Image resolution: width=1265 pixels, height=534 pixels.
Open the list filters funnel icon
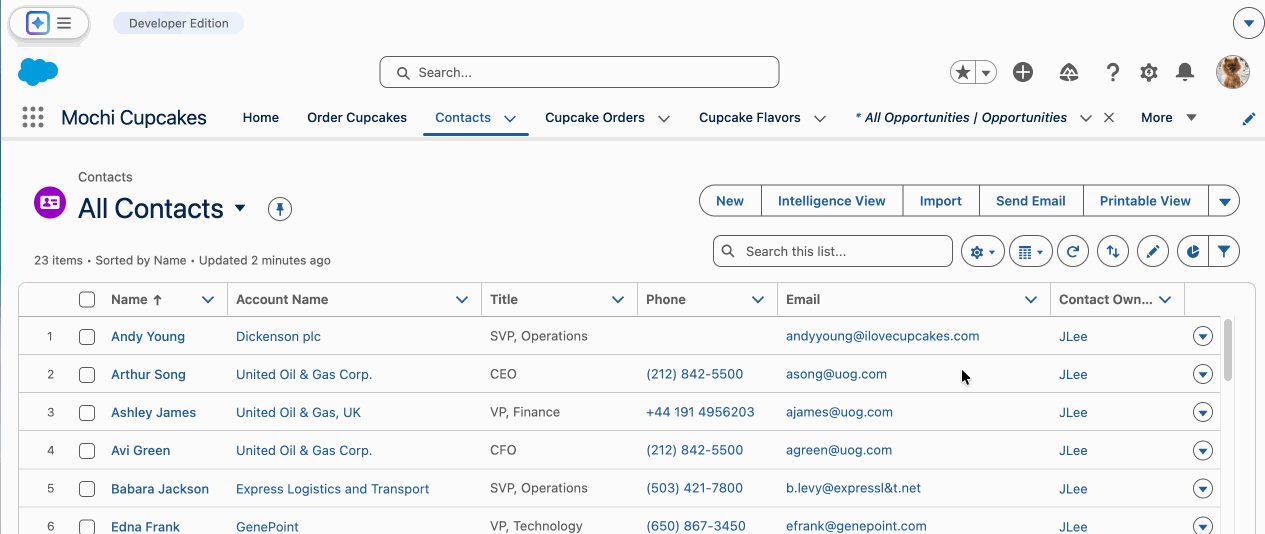point(1223,252)
